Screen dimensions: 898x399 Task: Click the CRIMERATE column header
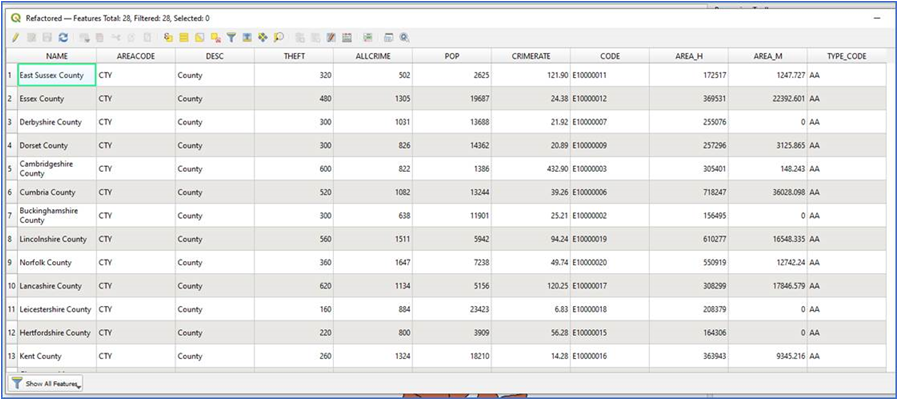[531, 56]
